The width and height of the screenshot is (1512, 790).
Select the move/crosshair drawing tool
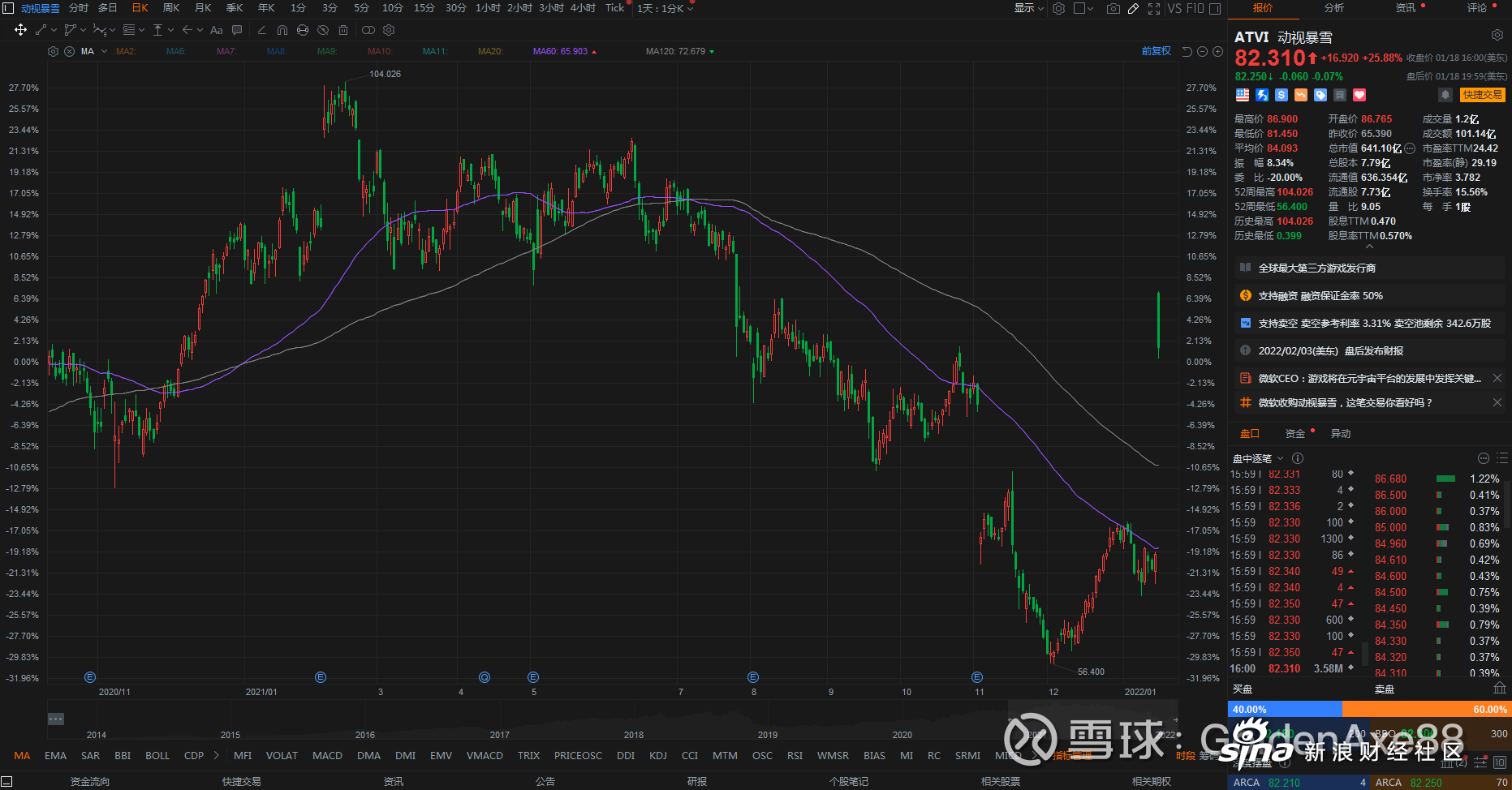20,30
